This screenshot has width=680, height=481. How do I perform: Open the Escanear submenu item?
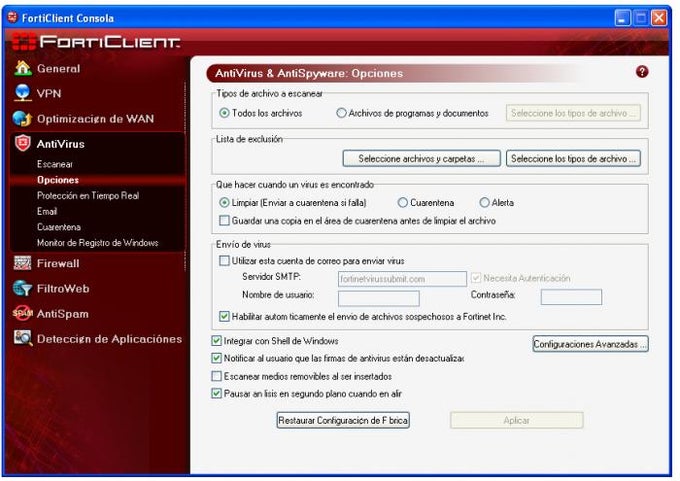click(x=55, y=164)
